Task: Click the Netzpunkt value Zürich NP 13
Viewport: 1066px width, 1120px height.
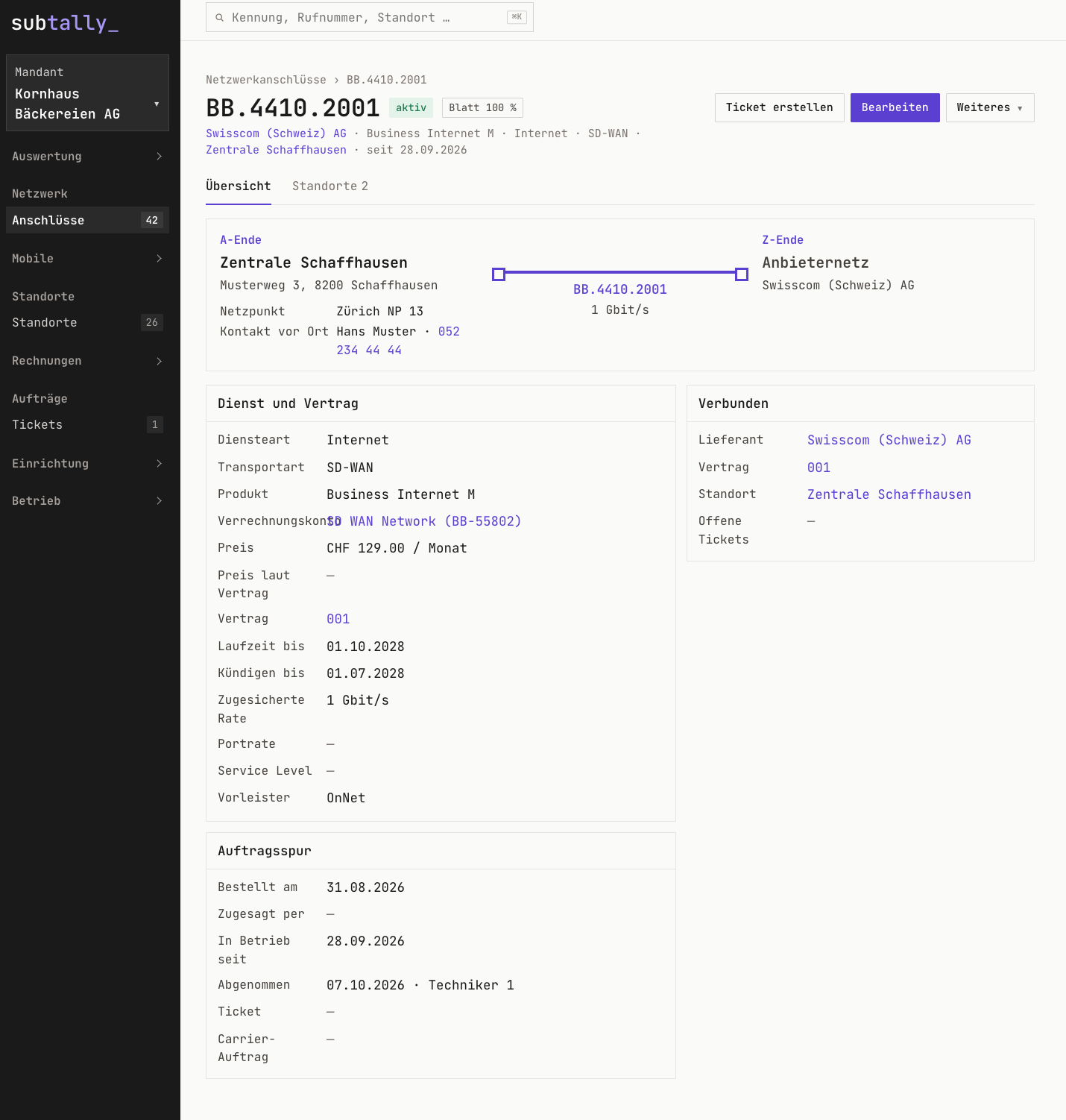Action: [380, 312]
